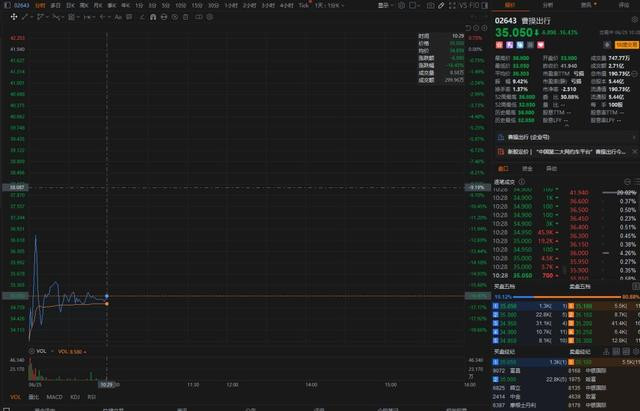Click the undo arrow above the chart
Screen dimensions: 640x411
pos(468,28)
